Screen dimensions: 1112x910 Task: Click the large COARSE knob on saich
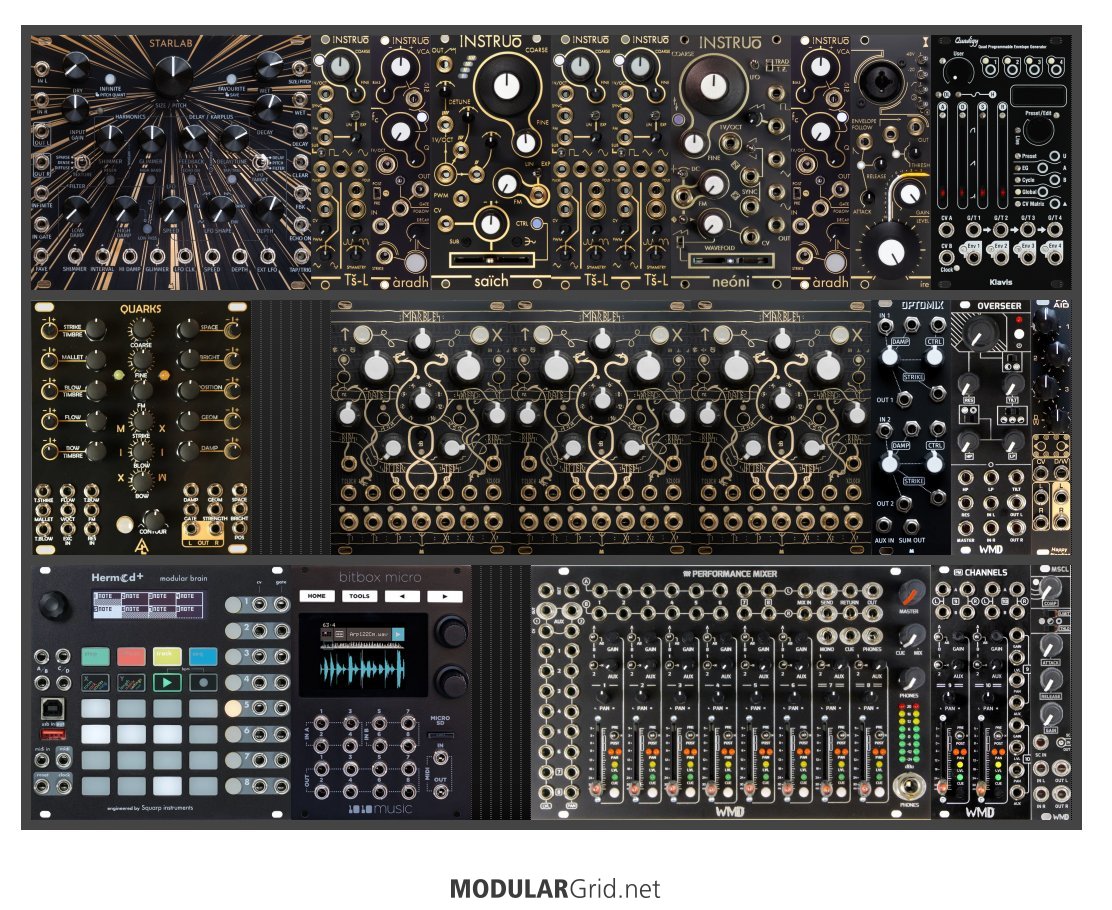(506, 86)
